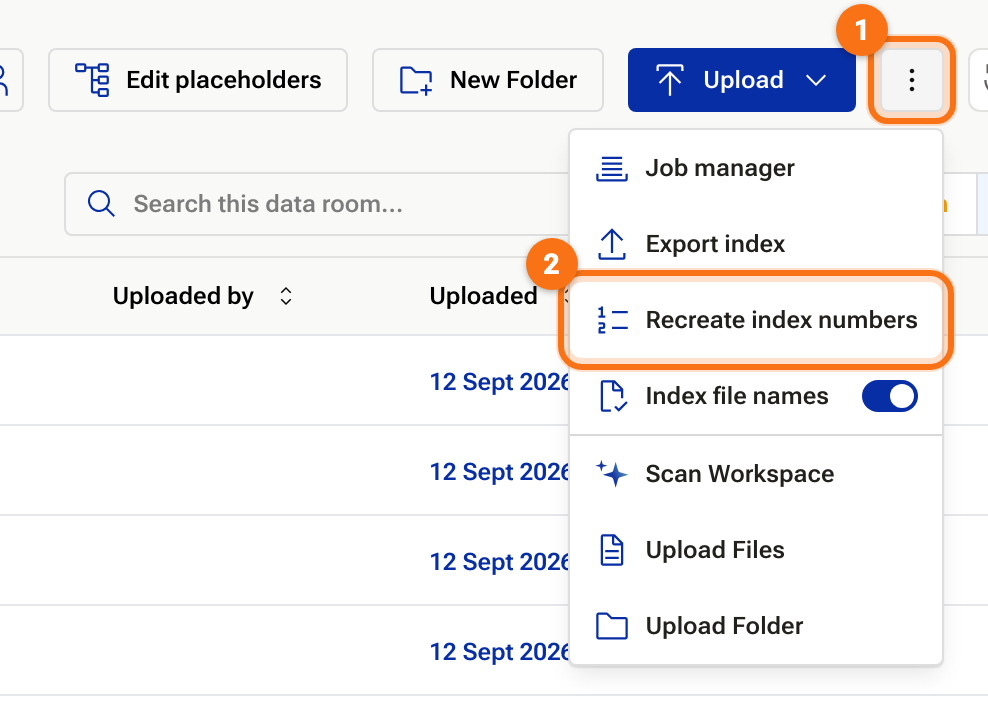Click the magnifier search icon
This screenshot has width=988, height=712.
101,204
